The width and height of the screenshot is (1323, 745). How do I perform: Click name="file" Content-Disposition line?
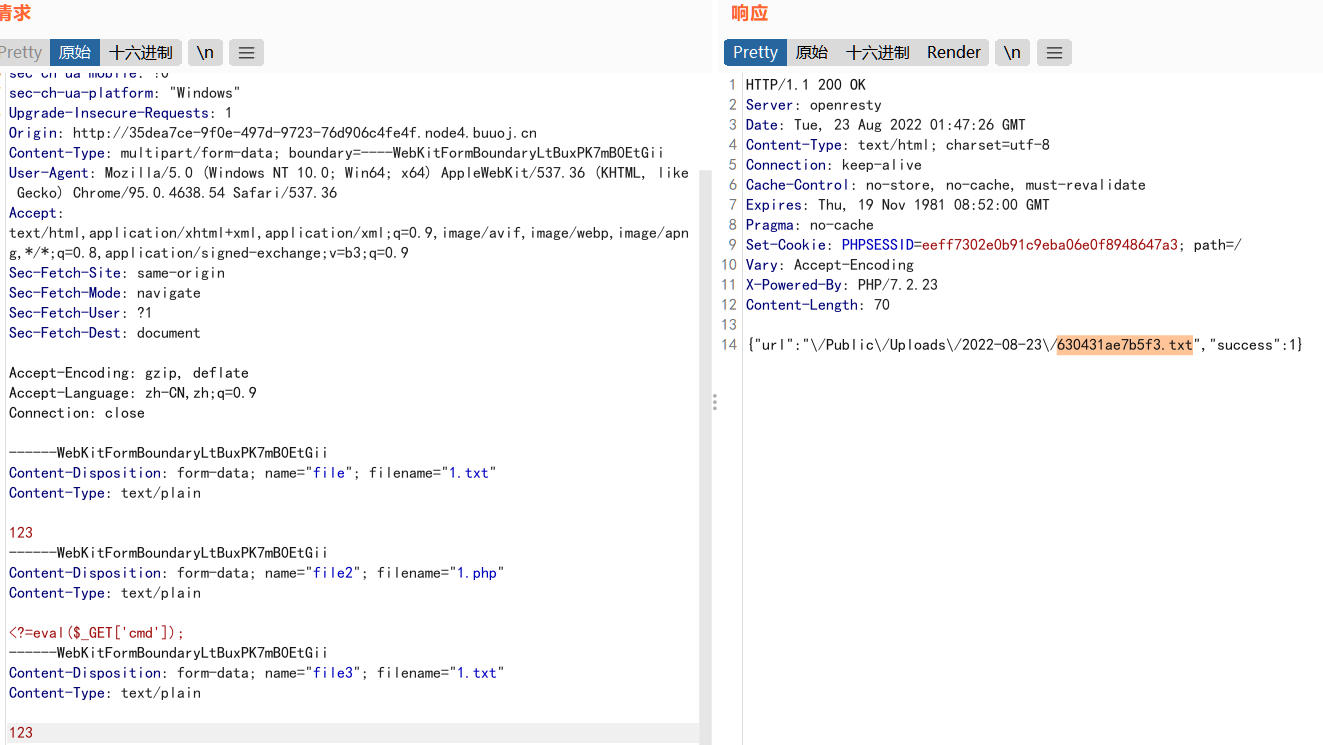tap(253, 473)
